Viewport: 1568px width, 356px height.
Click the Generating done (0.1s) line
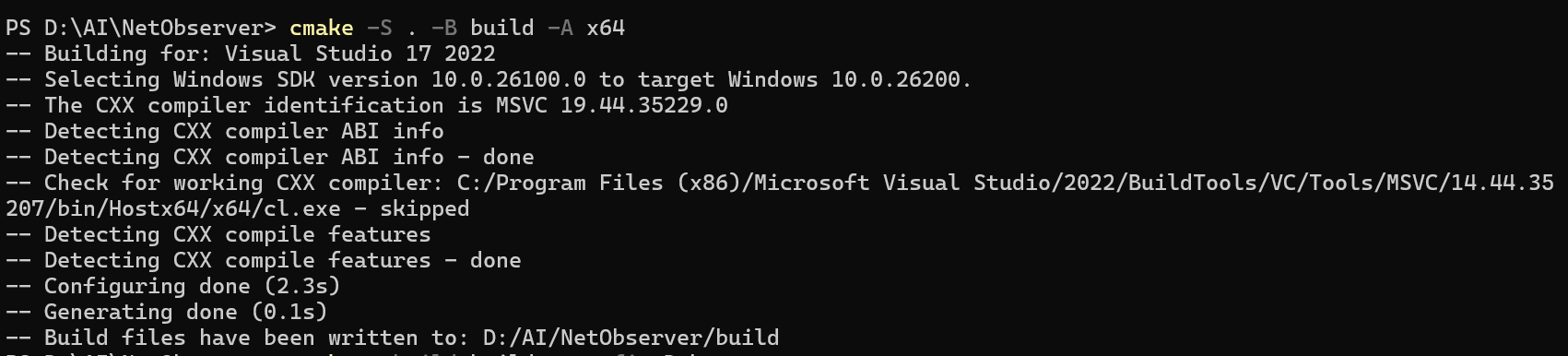click(x=167, y=312)
